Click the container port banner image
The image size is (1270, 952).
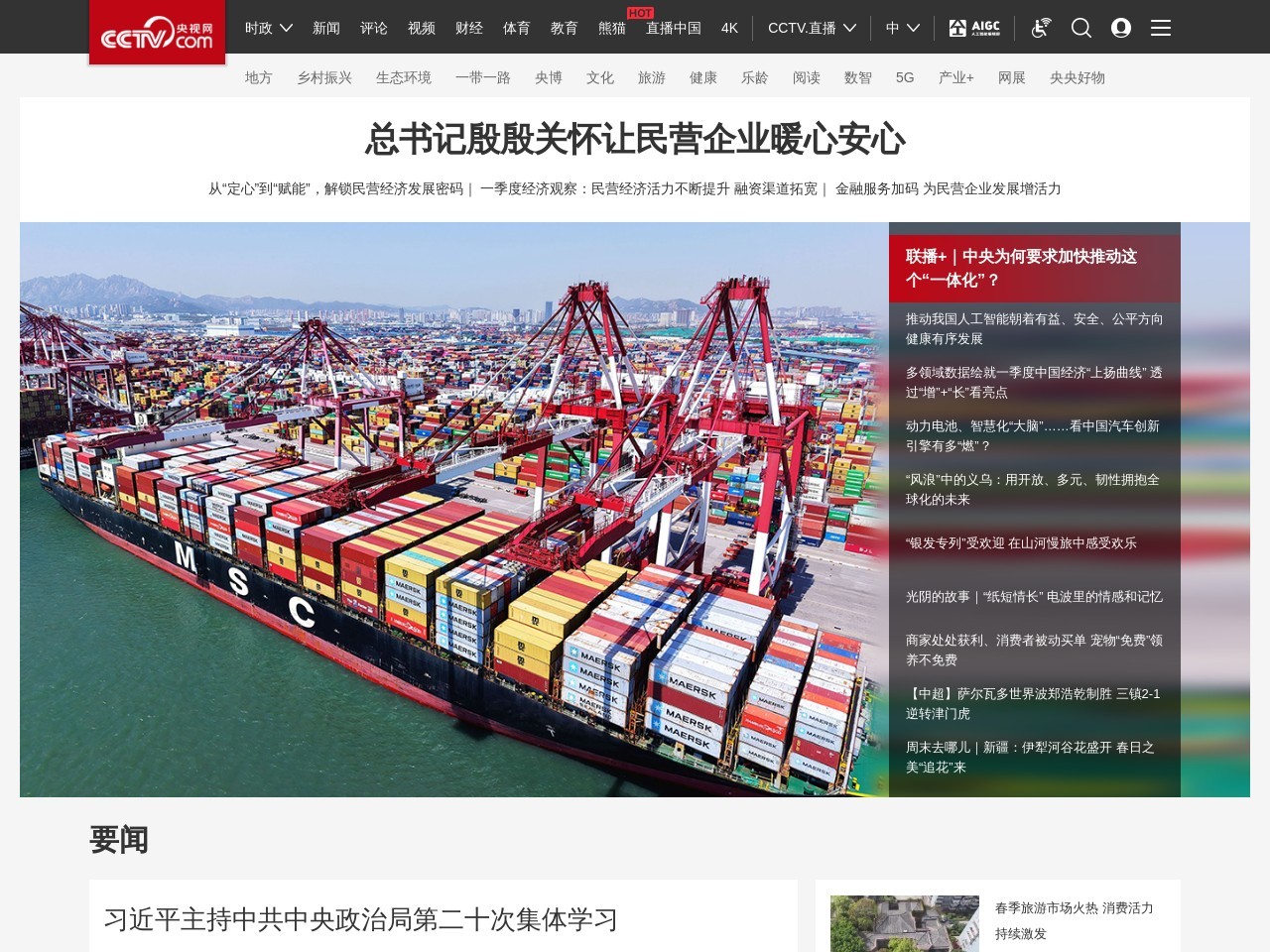[453, 509]
